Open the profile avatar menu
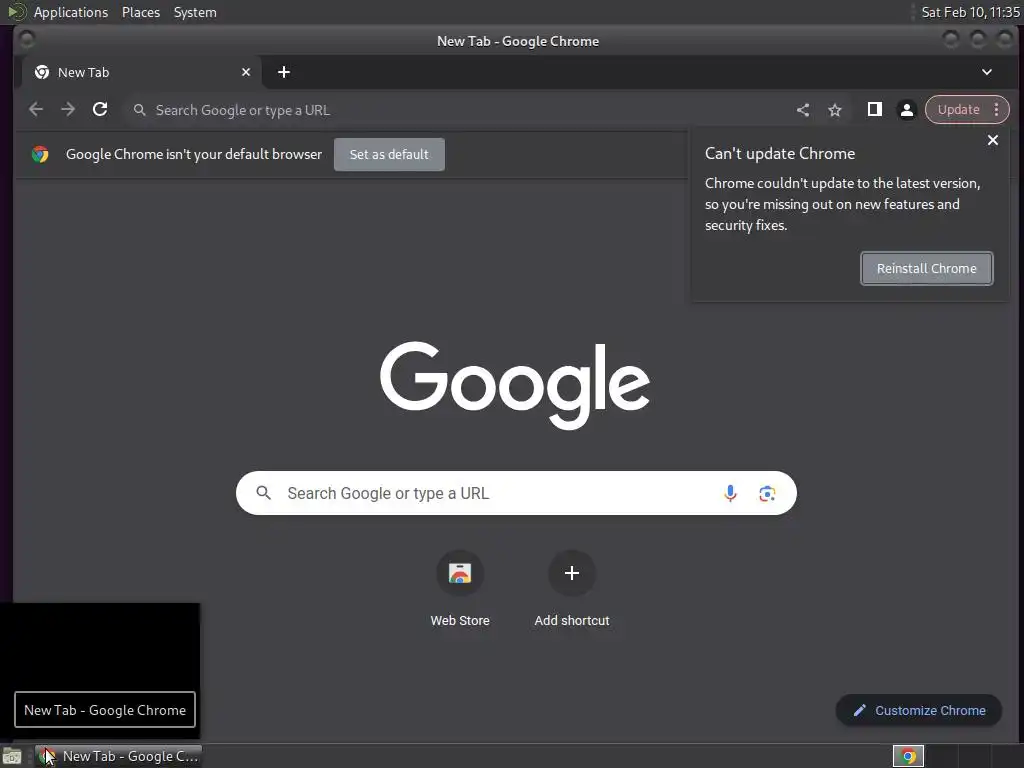Screen dimensions: 1024x768 click(x=906, y=110)
